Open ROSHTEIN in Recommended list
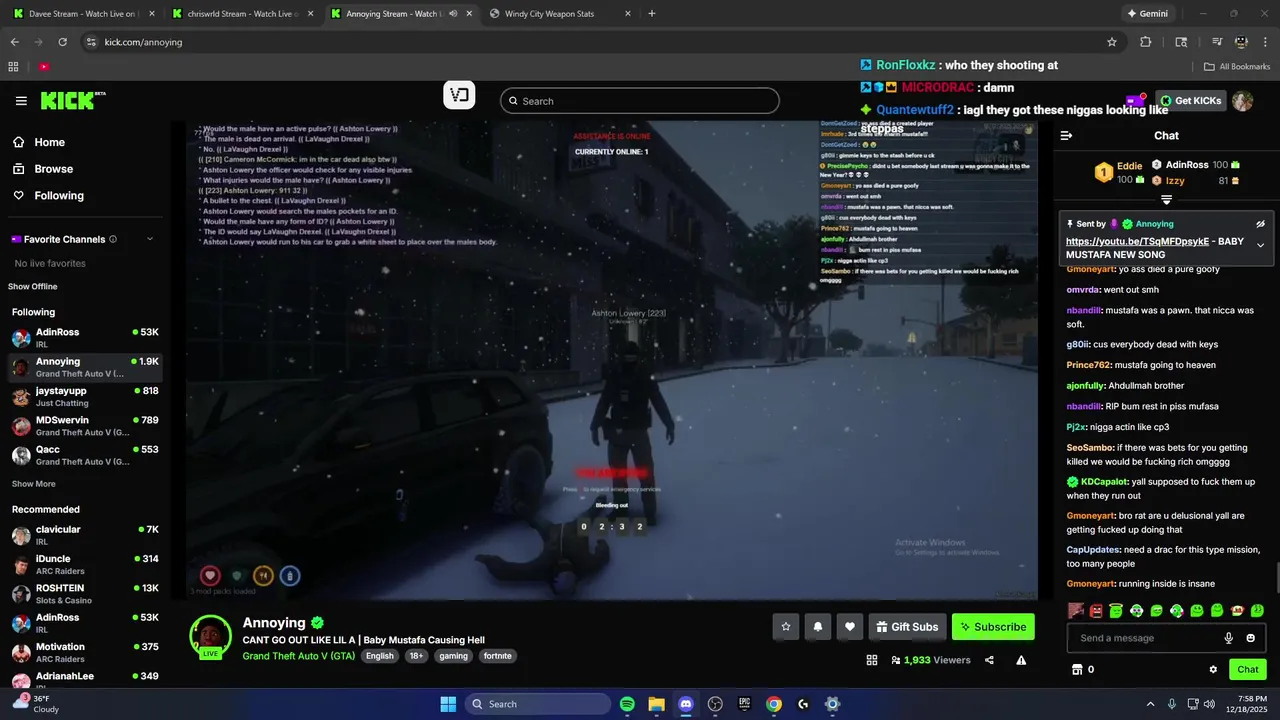Image resolution: width=1280 pixels, height=720 pixels. coord(85,594)
